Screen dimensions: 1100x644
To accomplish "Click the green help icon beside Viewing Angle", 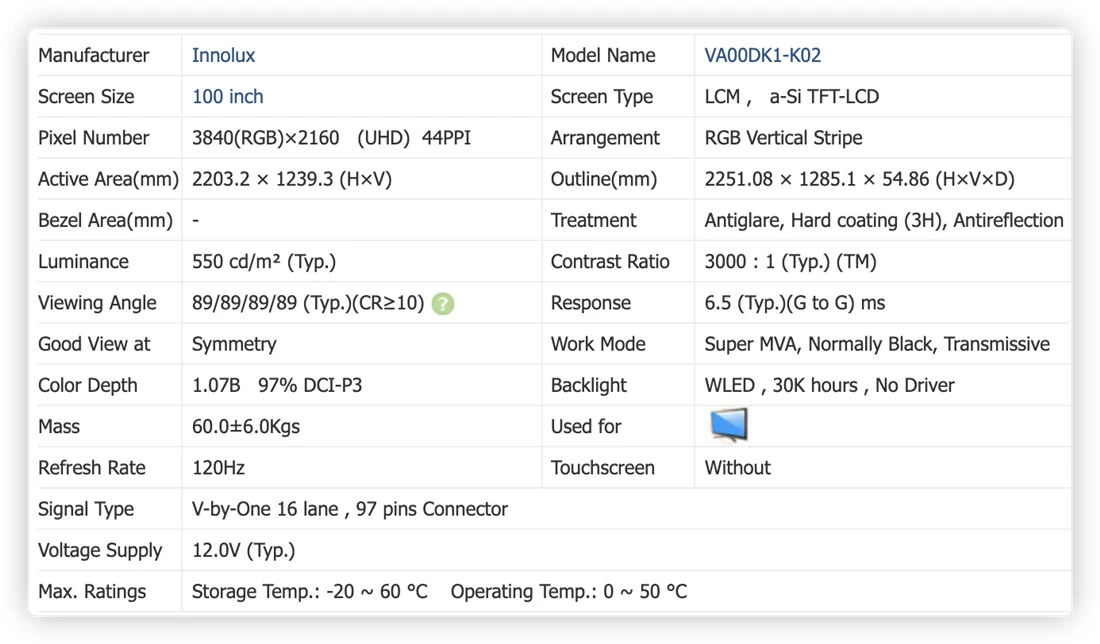I will (x=443, y=304).
